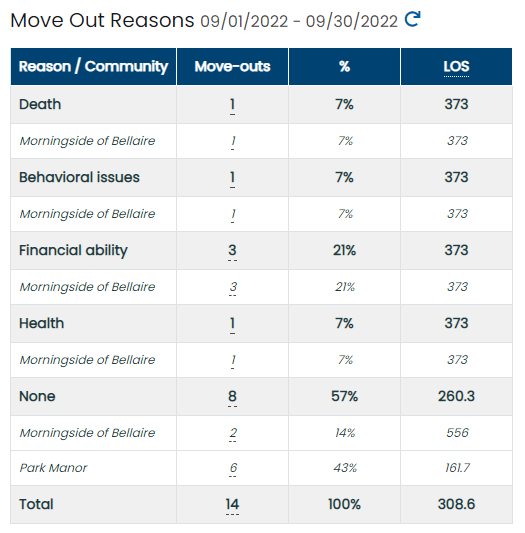The height and width of the screenshot is (533, 525).
Task: Click Morningside of Bellaire count 3 under Financial ability
Action: tap(233, 287)
